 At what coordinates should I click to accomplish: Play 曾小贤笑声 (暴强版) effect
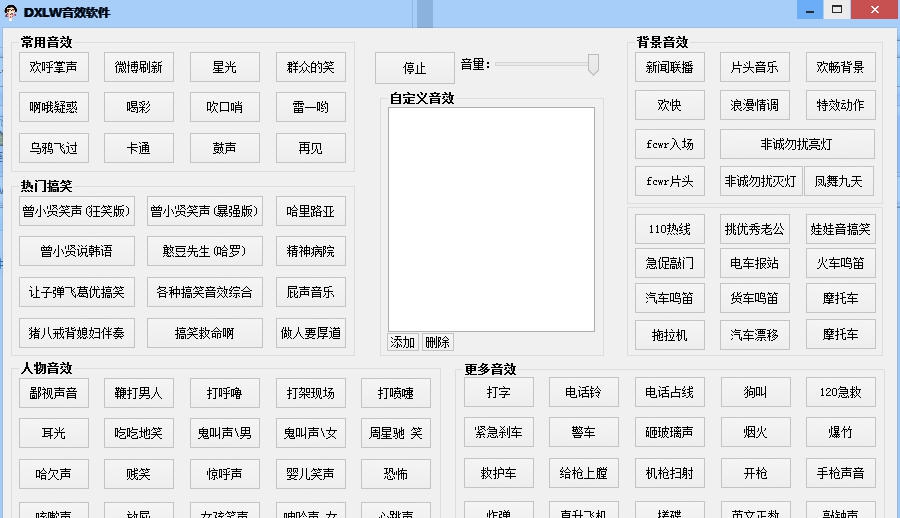(x=204, y=211)
